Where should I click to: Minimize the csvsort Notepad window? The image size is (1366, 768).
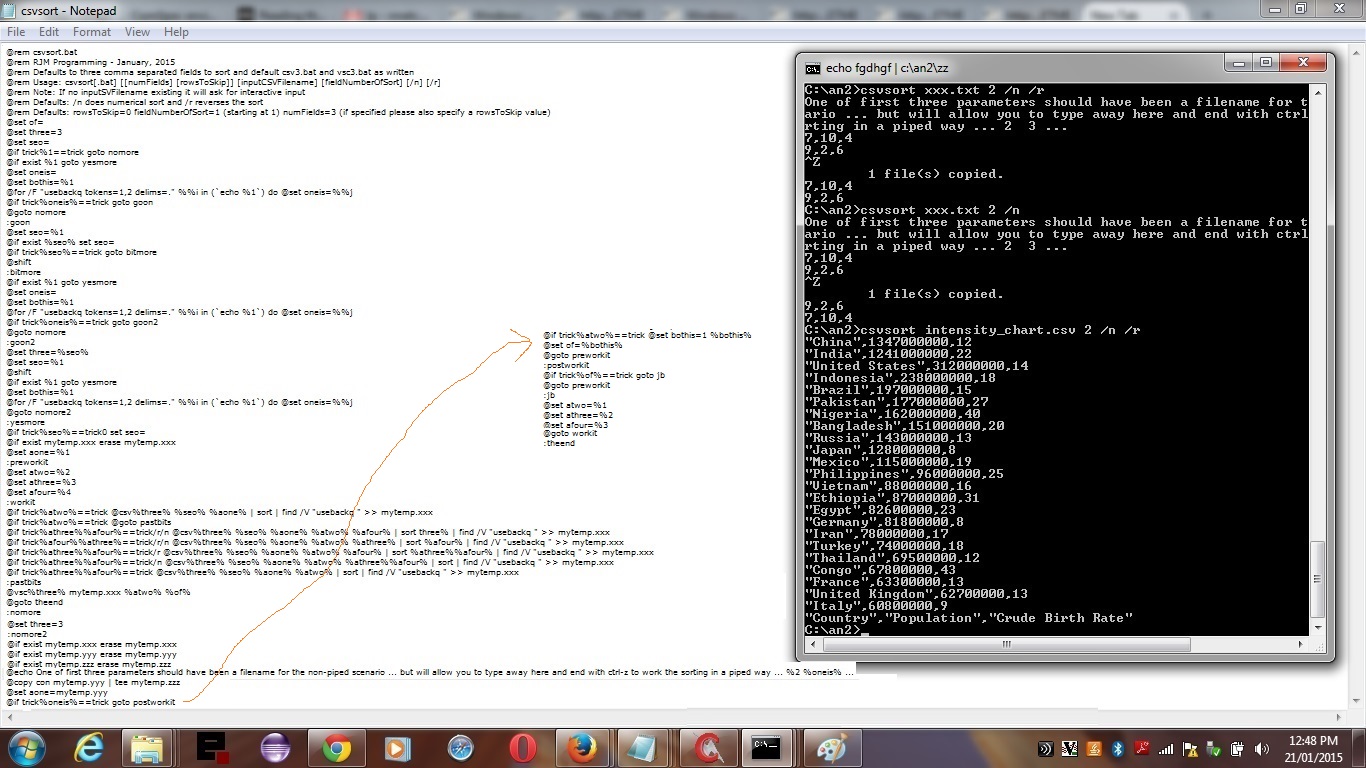click(1274, 8)
